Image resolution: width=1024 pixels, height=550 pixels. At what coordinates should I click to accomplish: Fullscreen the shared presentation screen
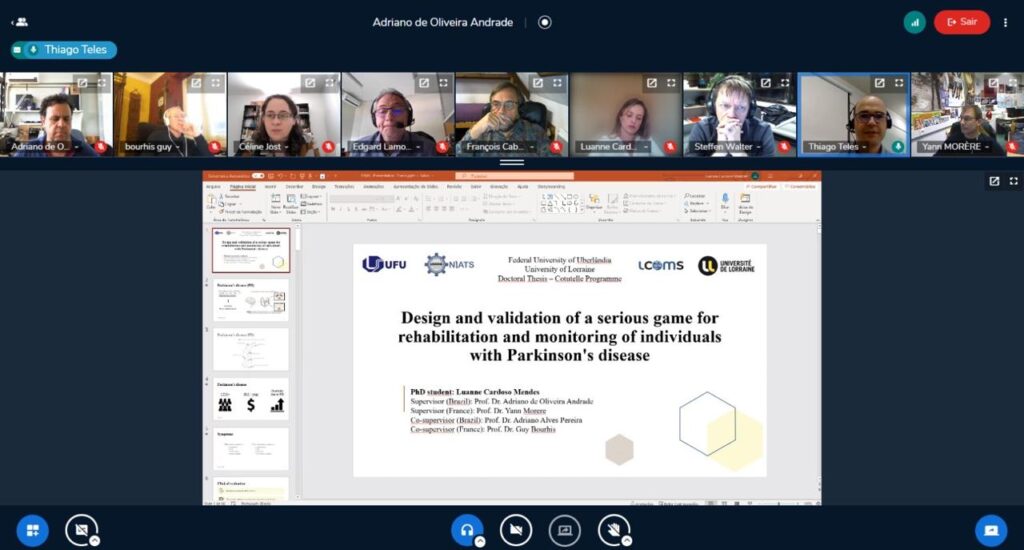[x=1013, y=181]
